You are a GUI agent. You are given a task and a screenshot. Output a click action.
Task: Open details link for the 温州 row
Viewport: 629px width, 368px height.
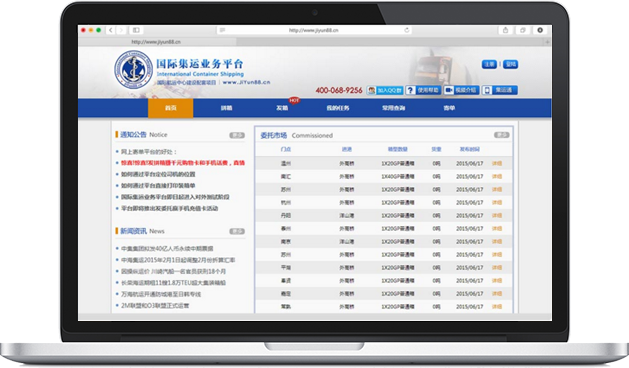(497, 164)
